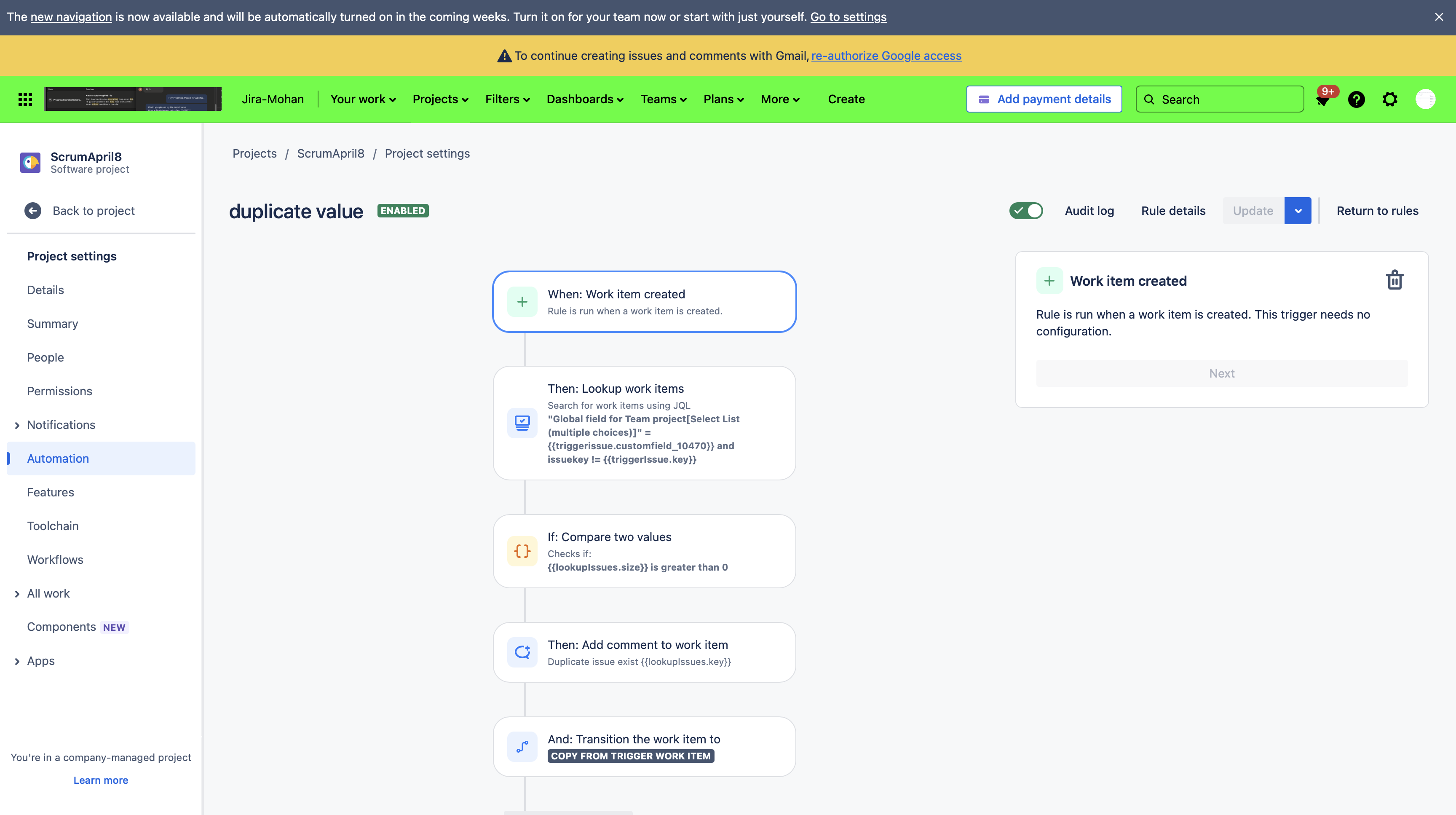
Task: Click the Add comment action icon
Action: point(522,652)
